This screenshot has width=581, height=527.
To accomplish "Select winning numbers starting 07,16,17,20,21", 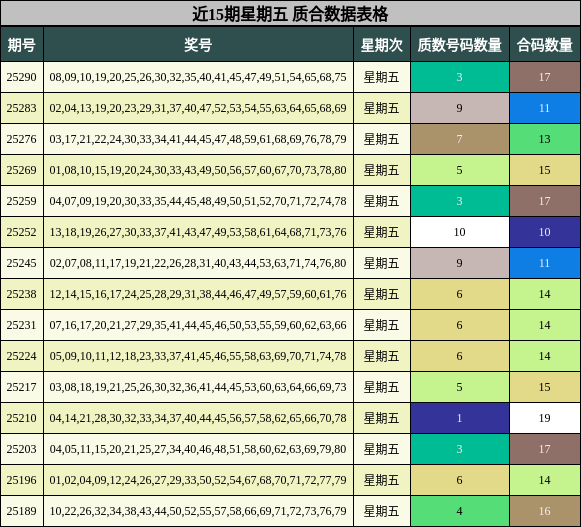I will (x=198, y=325).
